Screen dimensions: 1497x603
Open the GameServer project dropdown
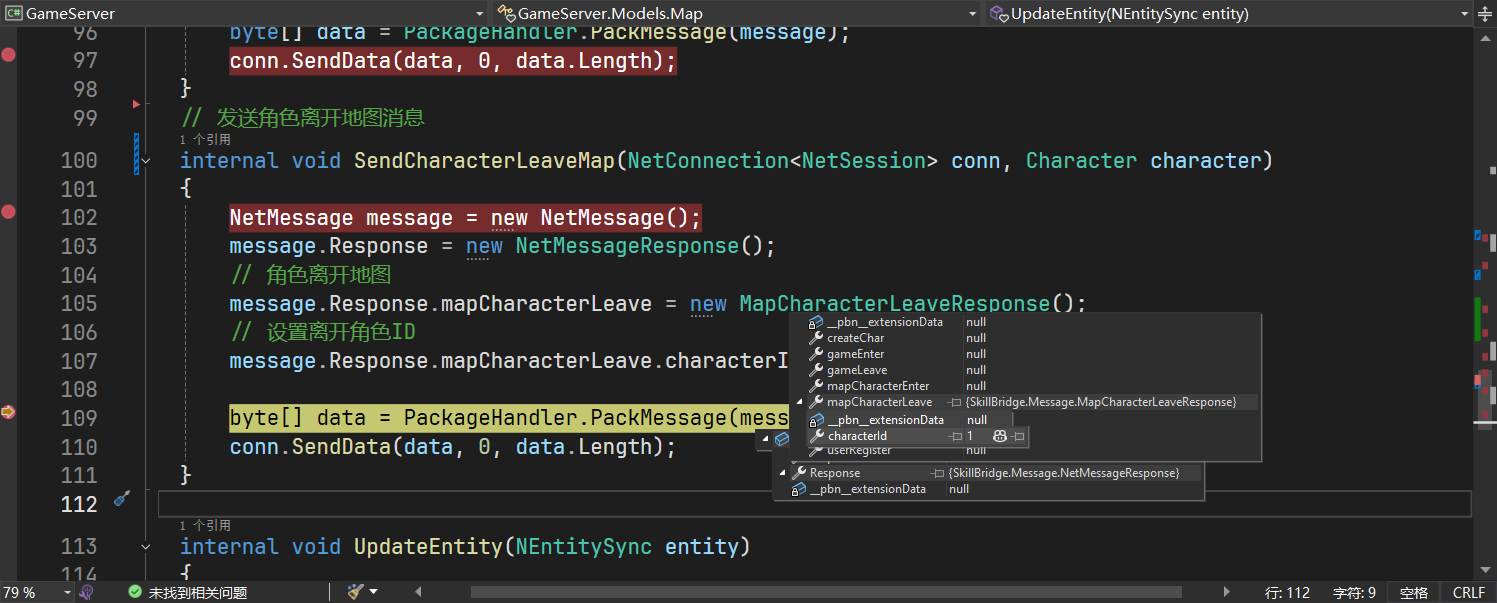click(x=479, y=14)
